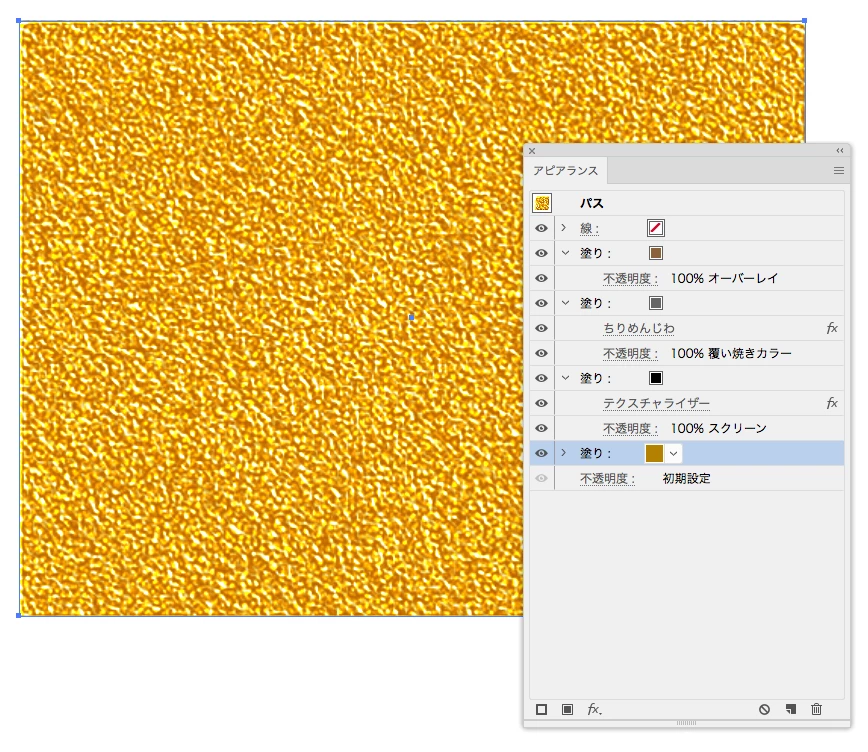Click 不透明度 link in オーバーレイ row
Viewport: 868px width, 752px height.
click(631, 279)
